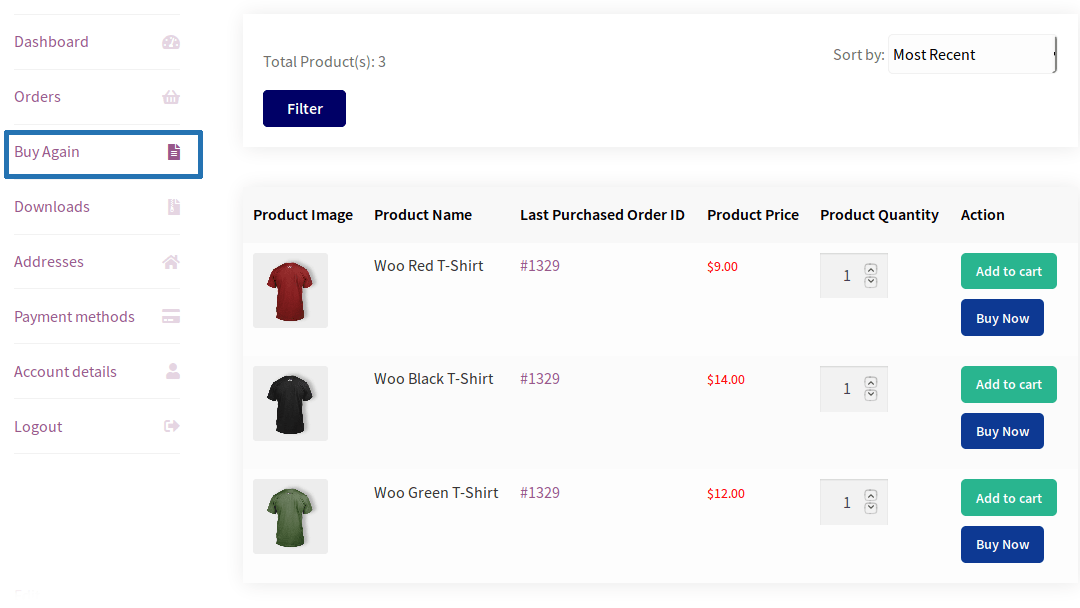
Task: Select the Account details person icon
Action: pyautogui.click(x=170, y=371)
